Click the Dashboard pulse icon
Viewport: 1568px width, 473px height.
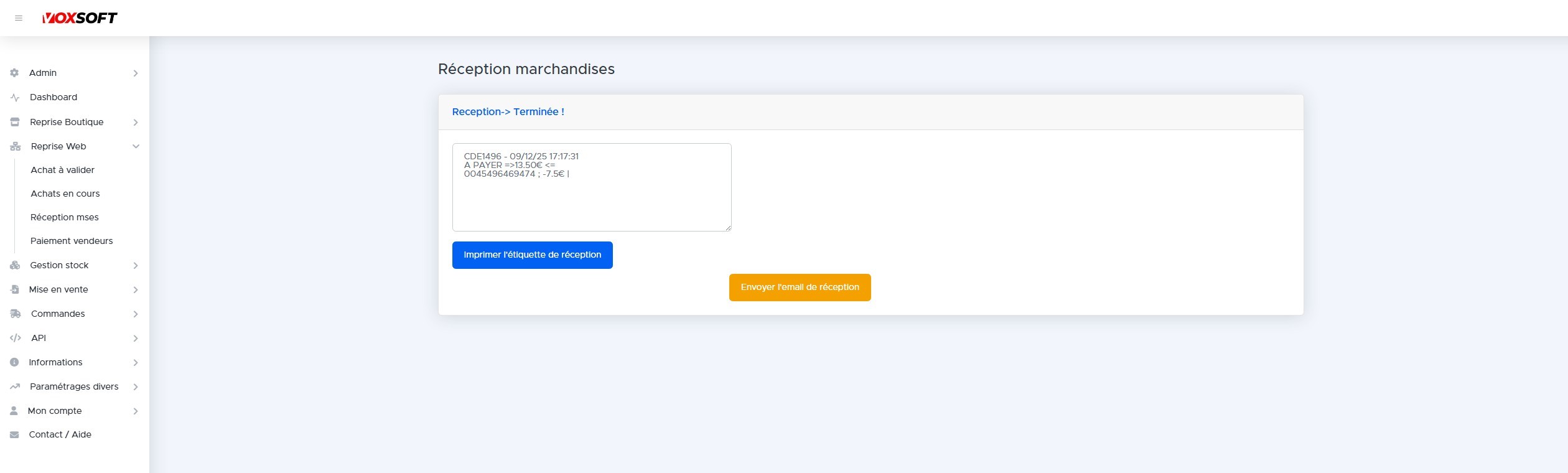15,98
